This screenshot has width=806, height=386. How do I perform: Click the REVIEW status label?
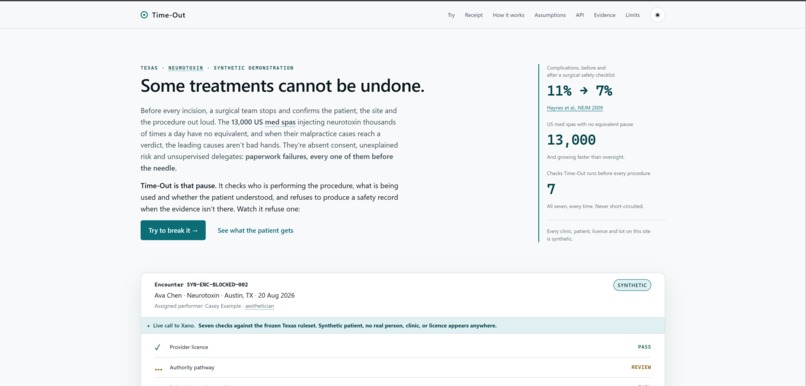tap(641, 367)
